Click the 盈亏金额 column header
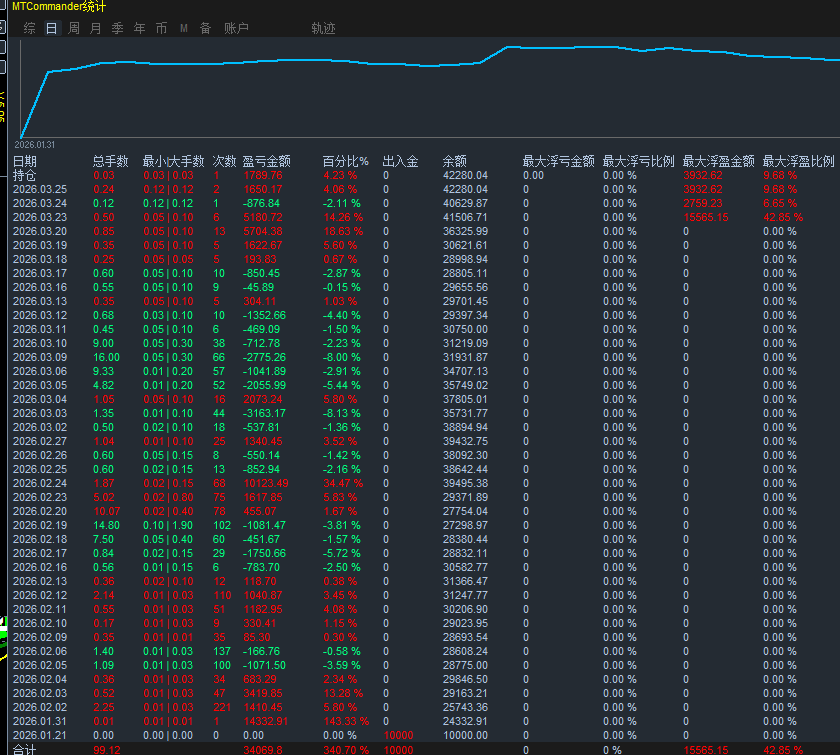 (266, 161)
